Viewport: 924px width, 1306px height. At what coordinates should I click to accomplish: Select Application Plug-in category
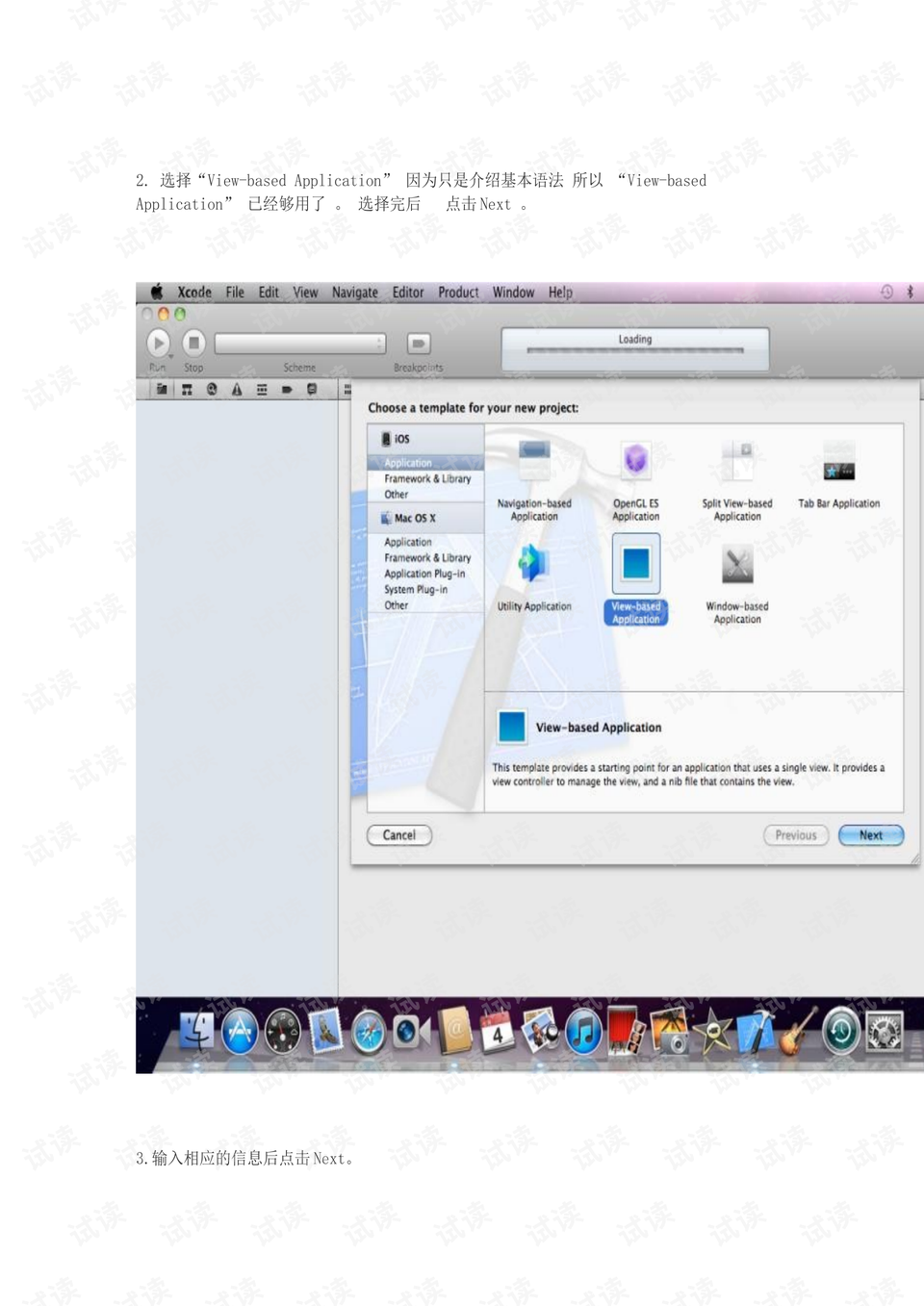(x=426, y=574)
